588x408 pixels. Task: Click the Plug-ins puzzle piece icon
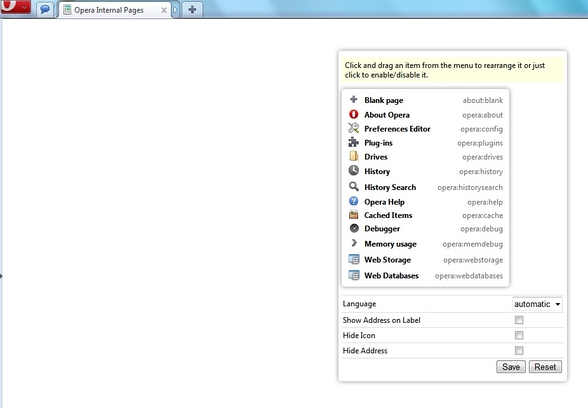click(353, 142)
